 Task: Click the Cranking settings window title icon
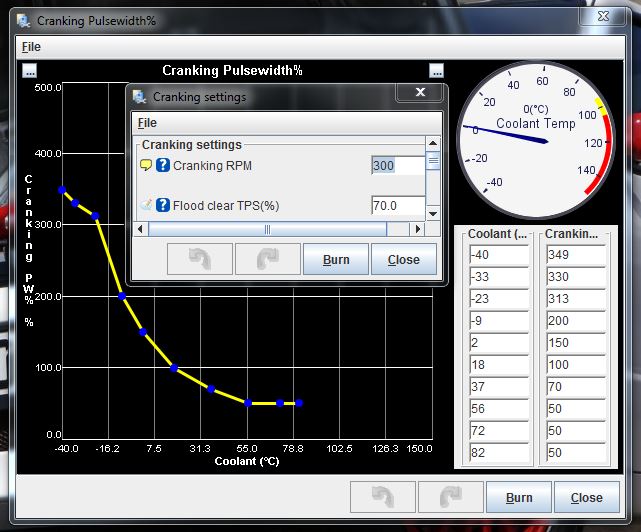139,97
